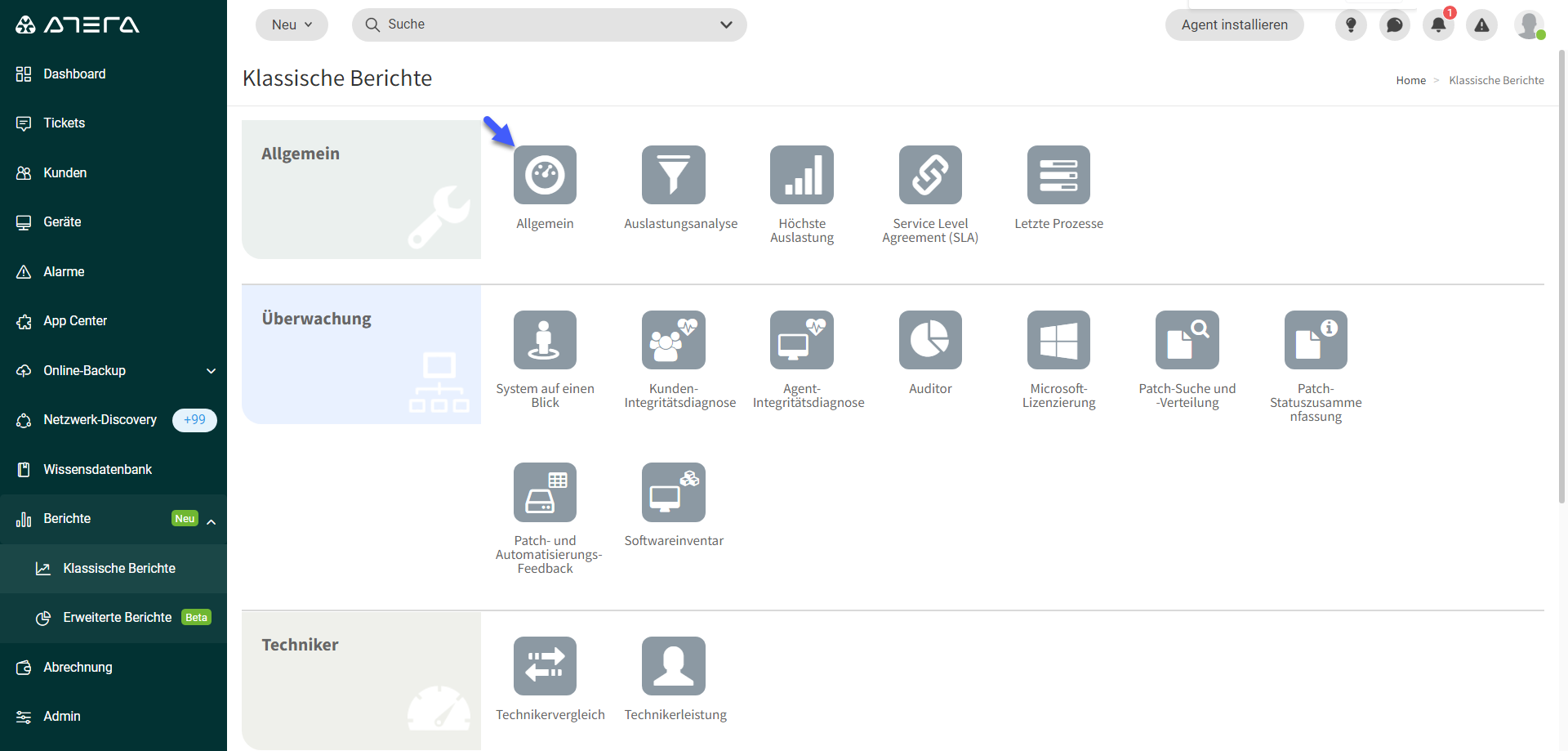This screenshot has width=1568, height=751.
Task: Open App Center in the sidebar
Action: 114,321
